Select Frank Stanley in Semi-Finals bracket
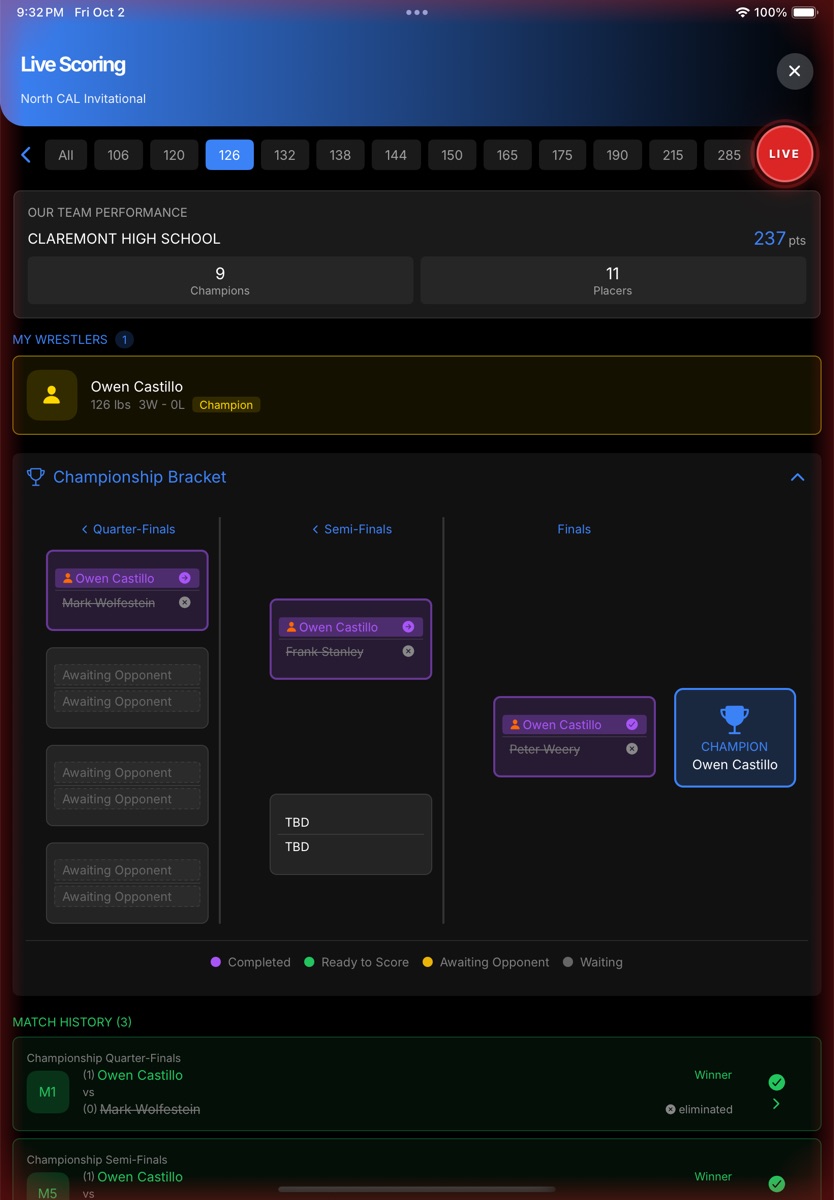834x1200 pixels. 325,652
